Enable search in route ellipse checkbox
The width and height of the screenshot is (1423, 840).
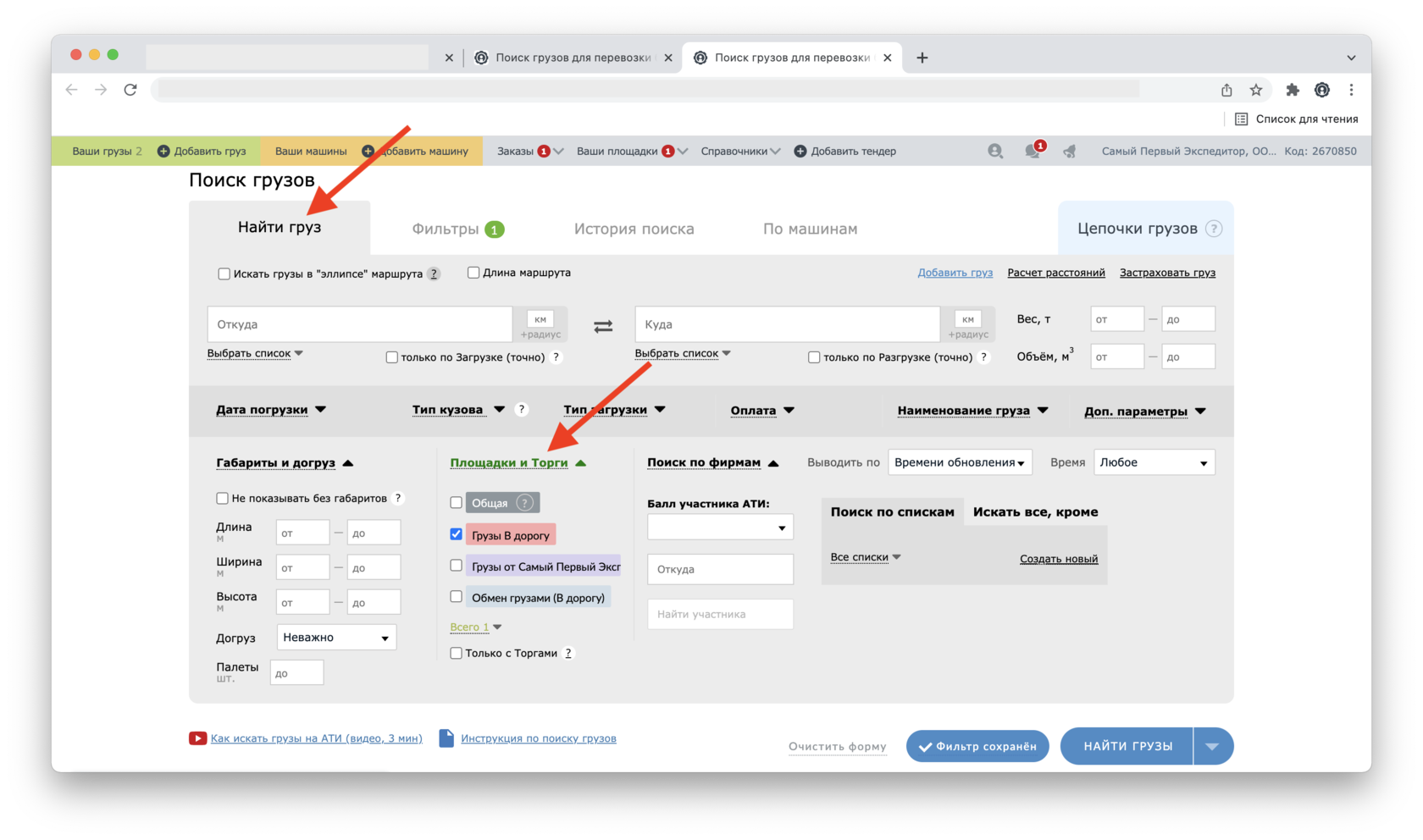[x=224, y=274]
